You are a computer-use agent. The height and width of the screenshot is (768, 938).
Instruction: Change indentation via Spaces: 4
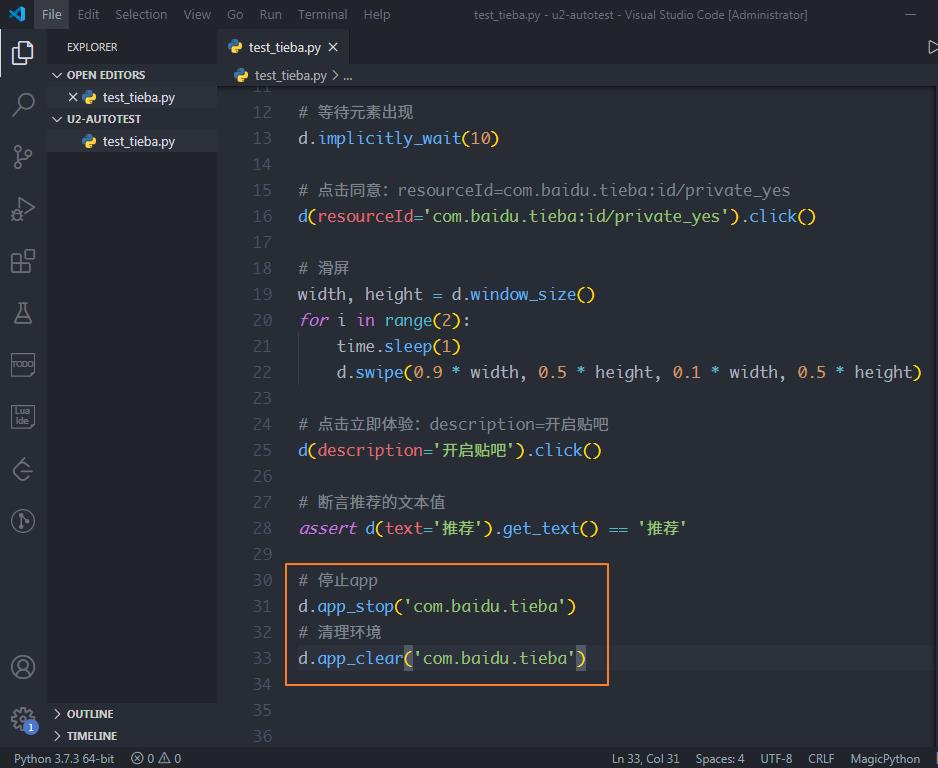coord(720,758)
